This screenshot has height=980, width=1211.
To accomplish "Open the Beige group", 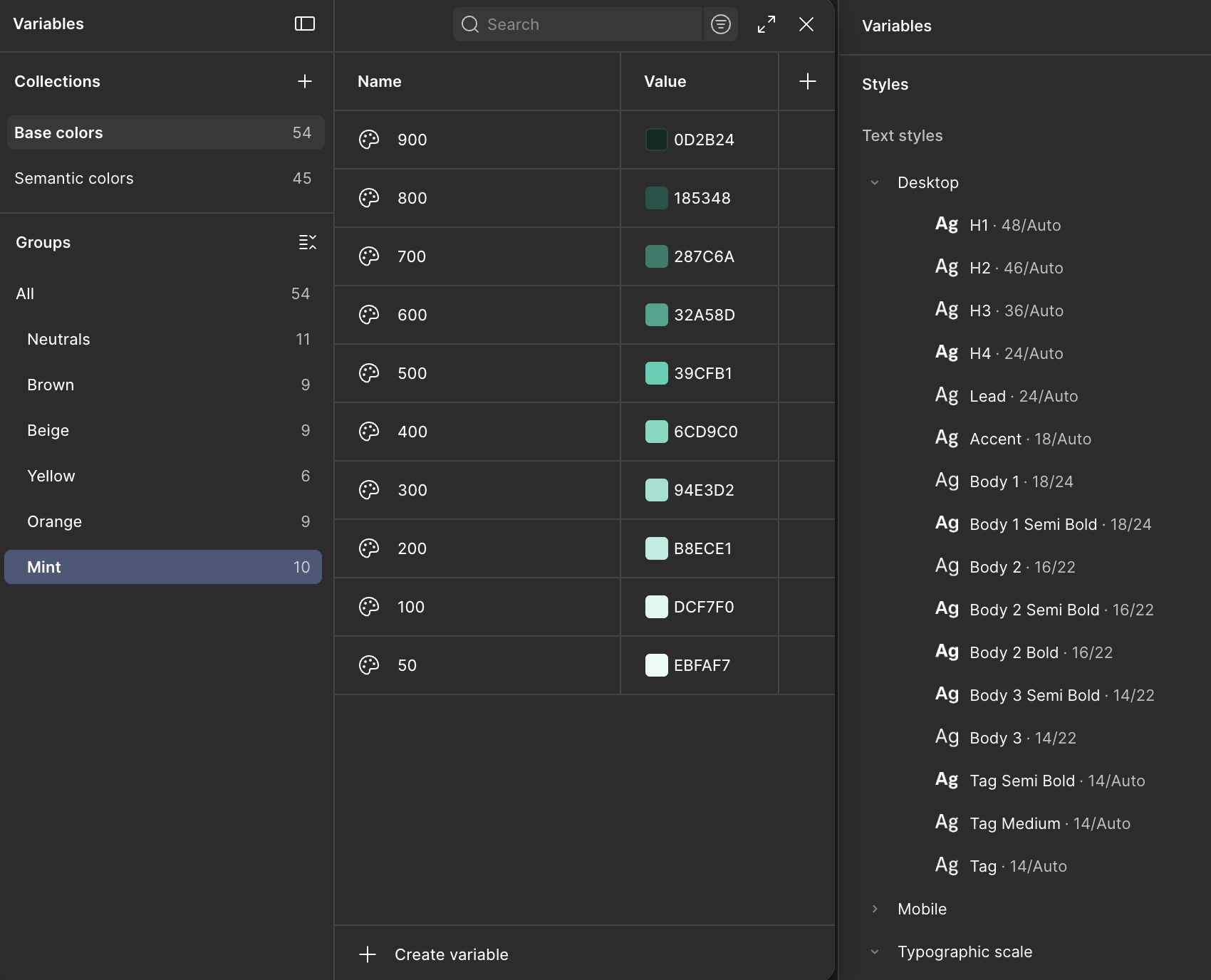I will click(163, 430).
